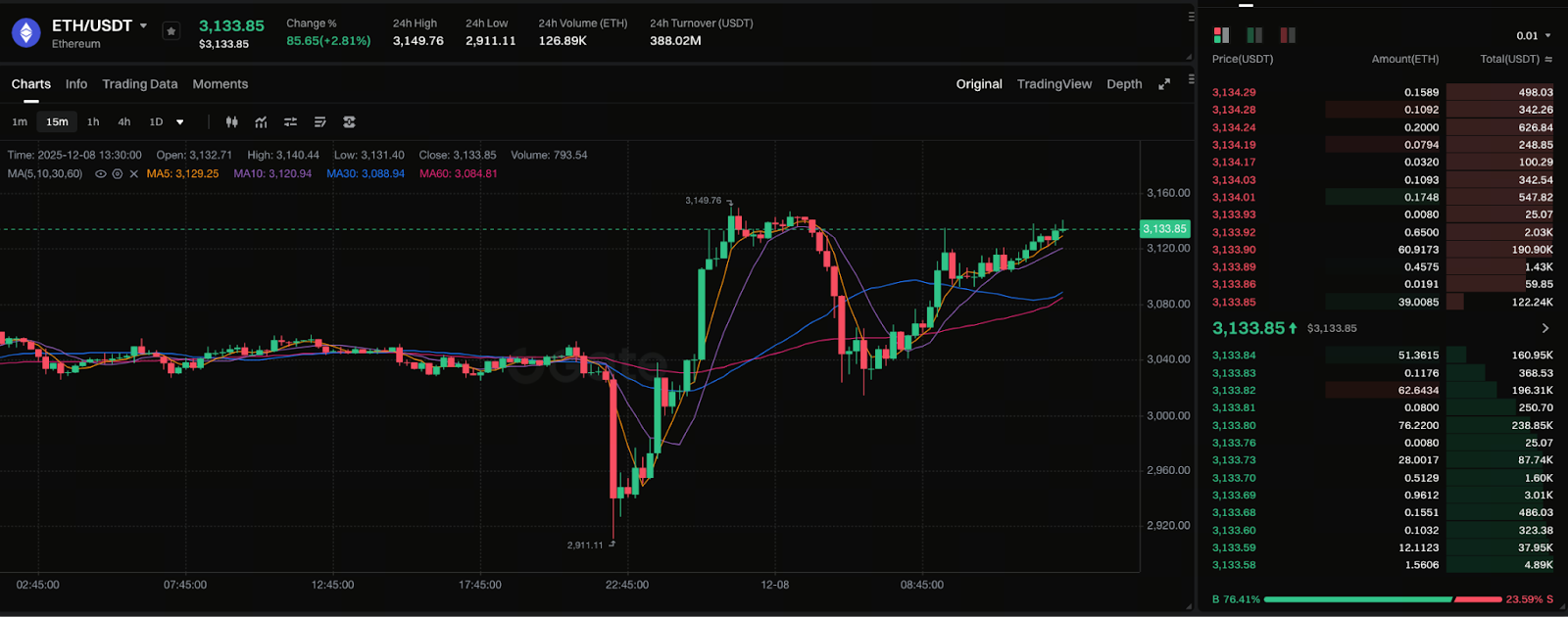Show only sell orders in order book
1568x617 pixels.
point(1288,35)
